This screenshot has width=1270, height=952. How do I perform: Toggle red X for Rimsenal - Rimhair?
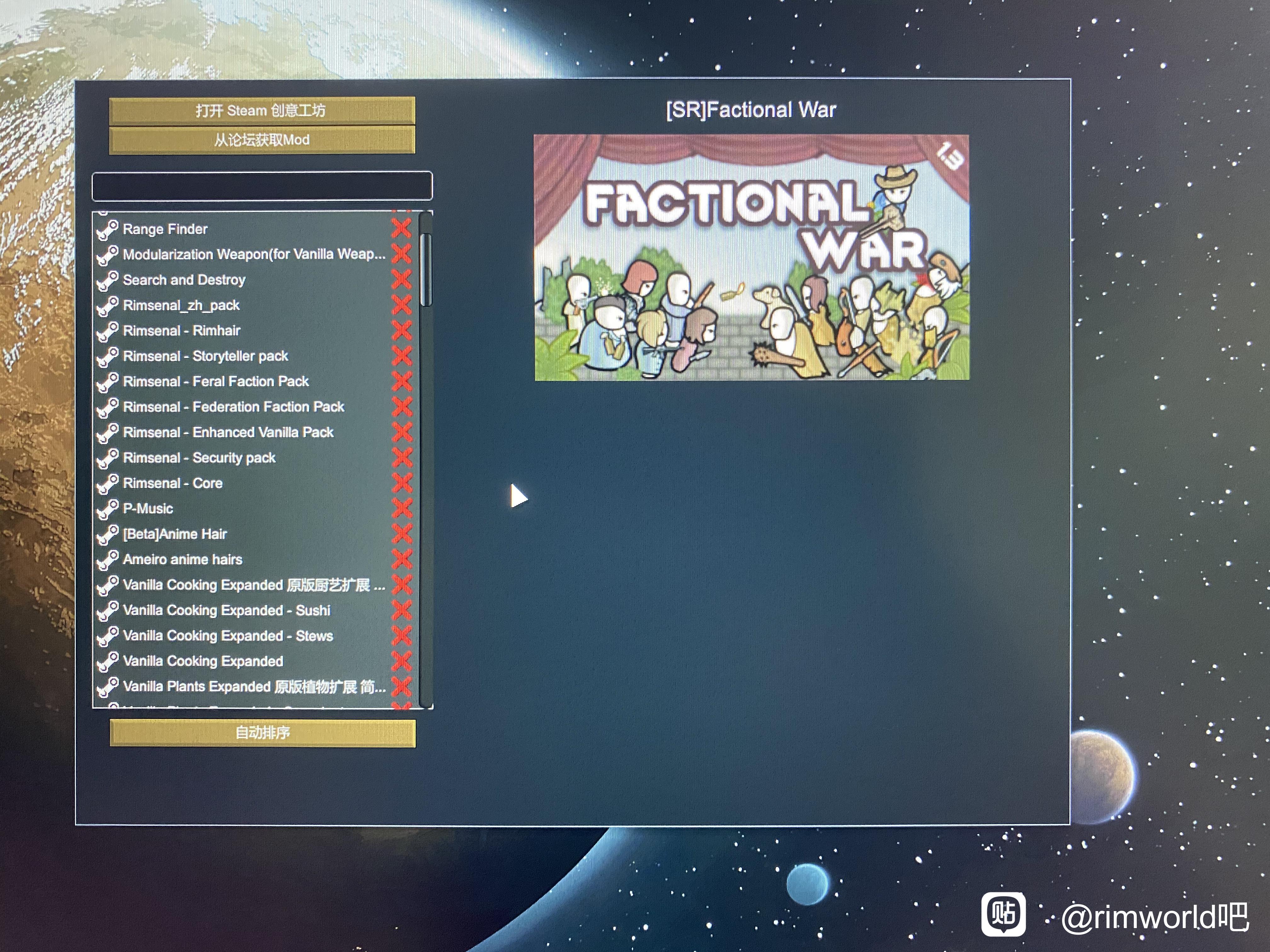(401, 330)
